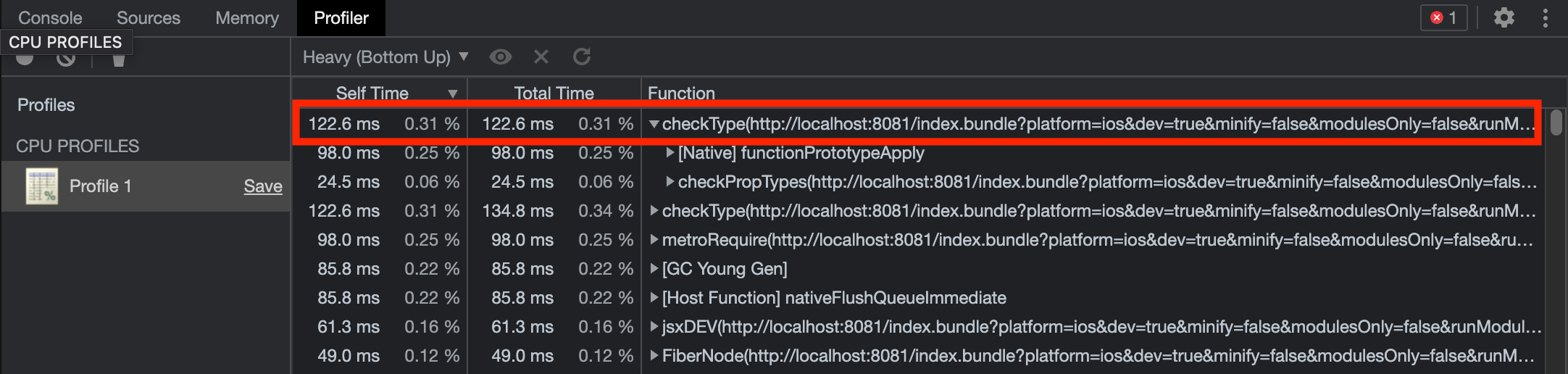Viewport: 1568px width, 374px height.
Task: Expand the [GC Young Gen] row
Action: (654, 269)
